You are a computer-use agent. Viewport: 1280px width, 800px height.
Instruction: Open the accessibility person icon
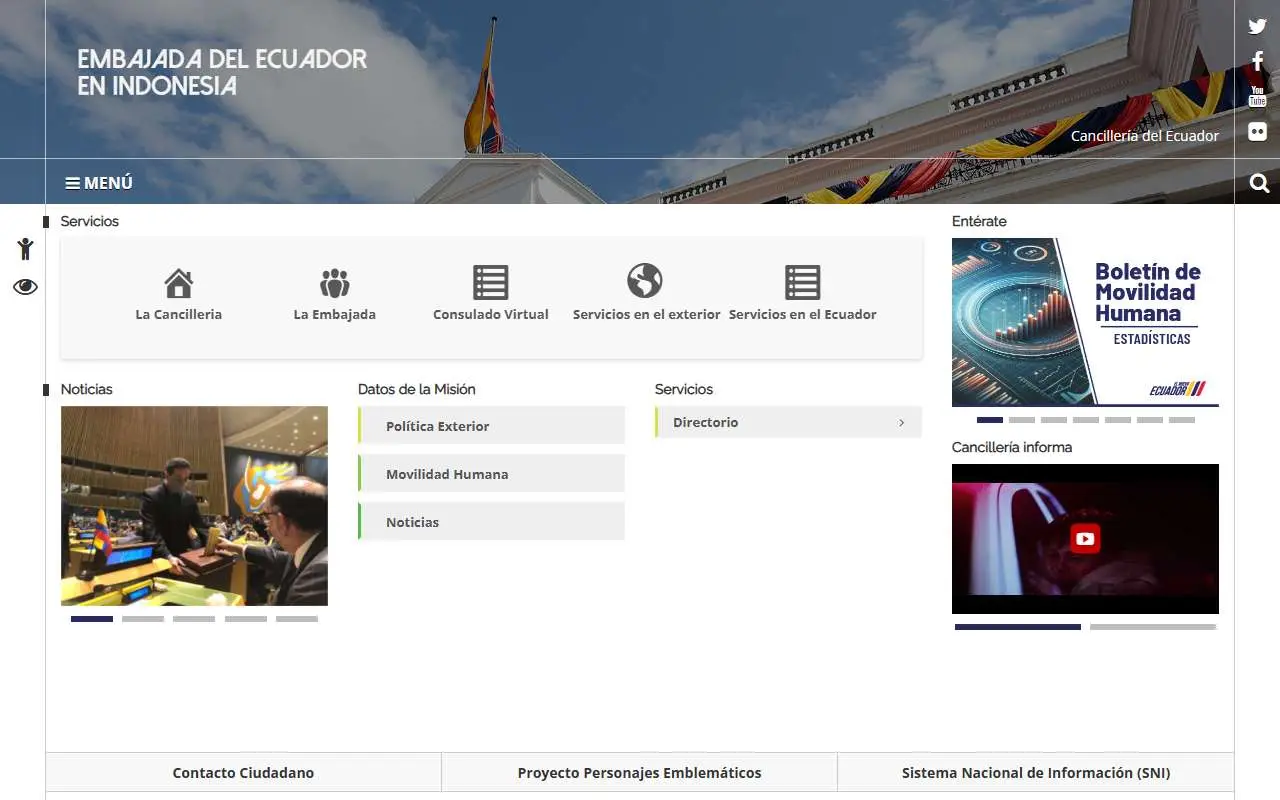25,249
